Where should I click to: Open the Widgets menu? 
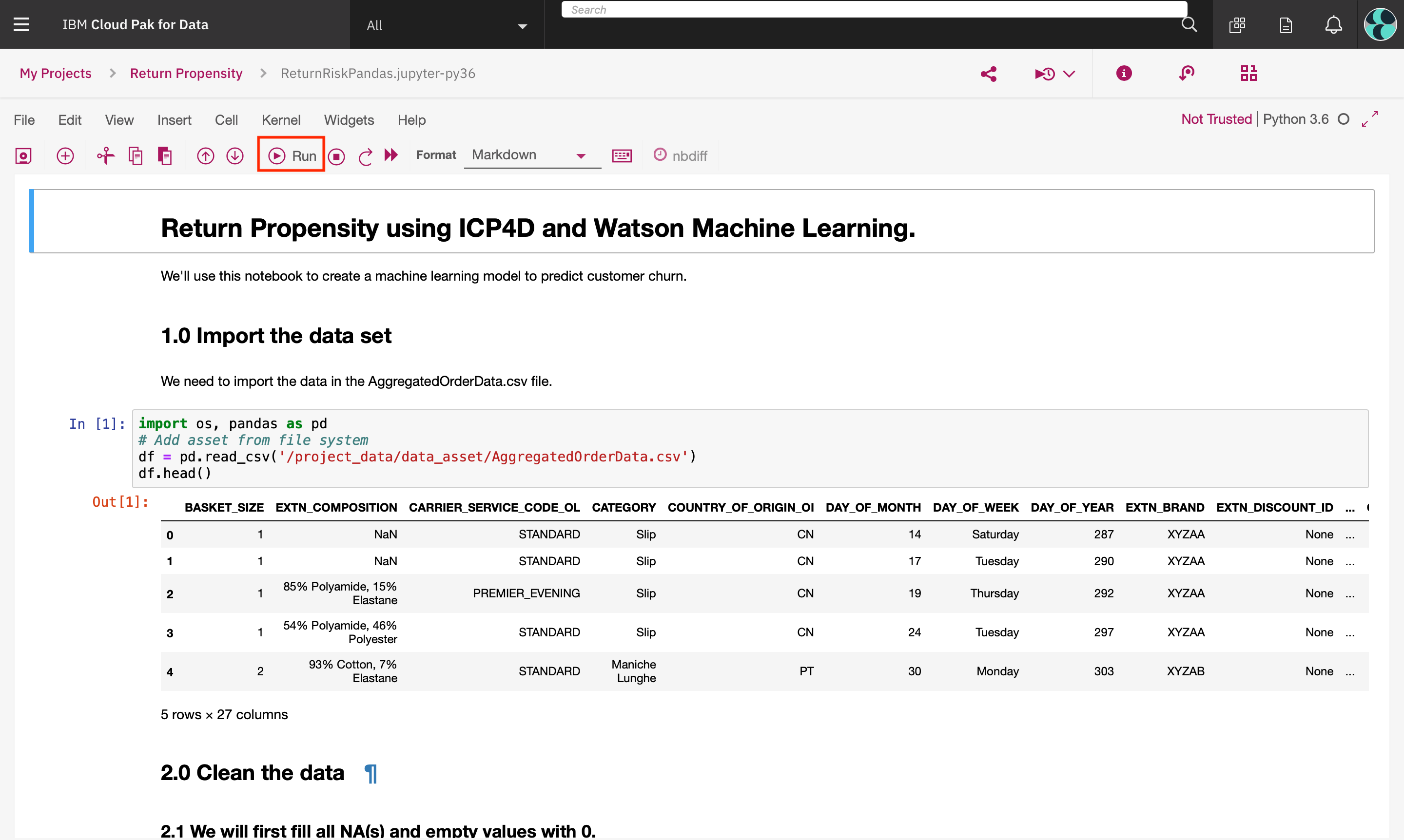(348, 120)
